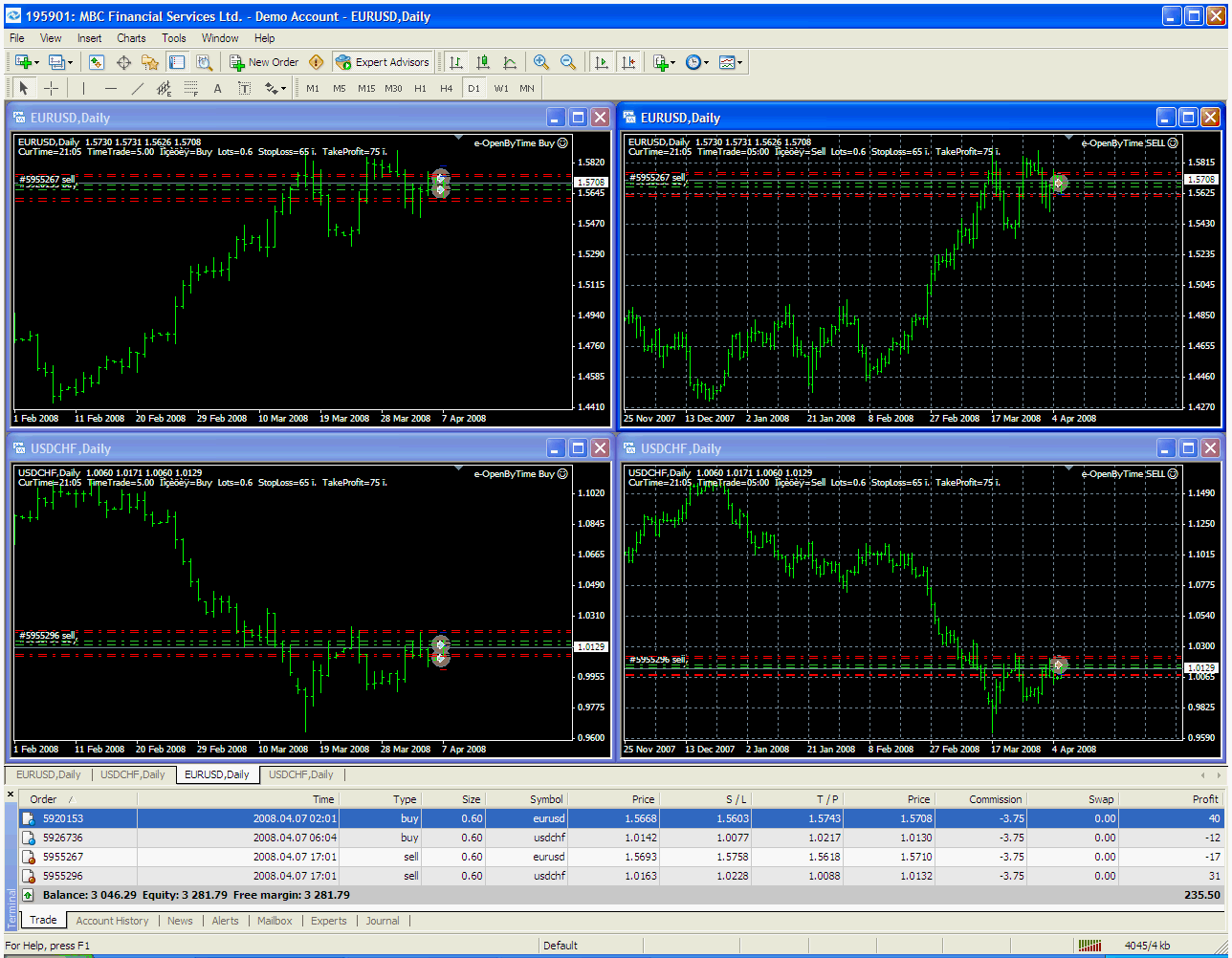Open the Indicators list dropdown
Screen dimensions: 1232x958
(x=664, y=62)
